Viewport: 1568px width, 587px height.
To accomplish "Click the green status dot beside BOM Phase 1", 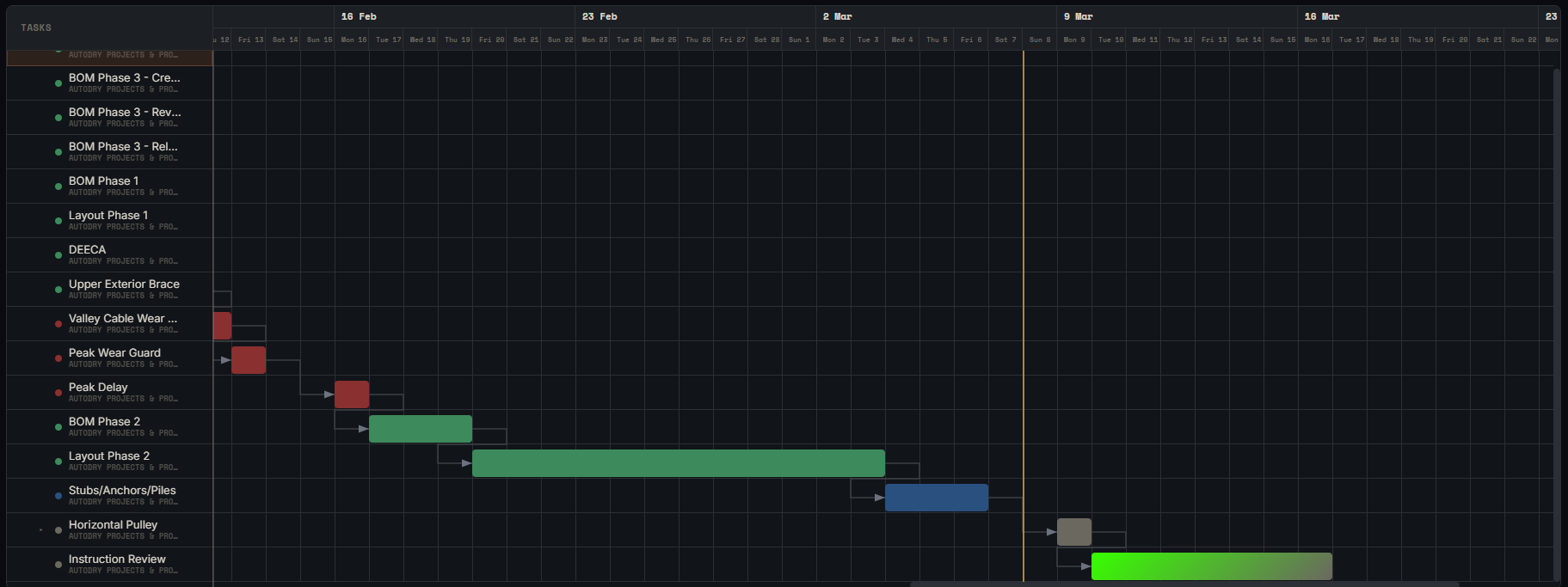I will (x=58, y=186).
